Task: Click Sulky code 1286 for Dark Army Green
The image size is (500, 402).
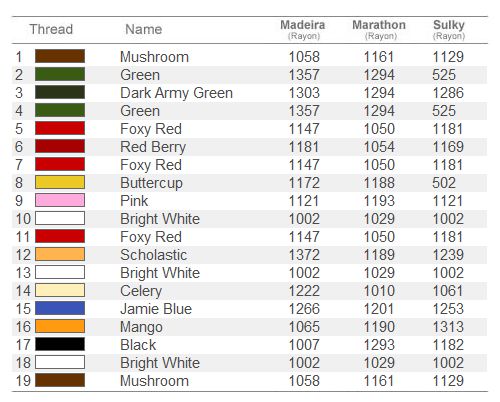Action: [x=448, y=93]
